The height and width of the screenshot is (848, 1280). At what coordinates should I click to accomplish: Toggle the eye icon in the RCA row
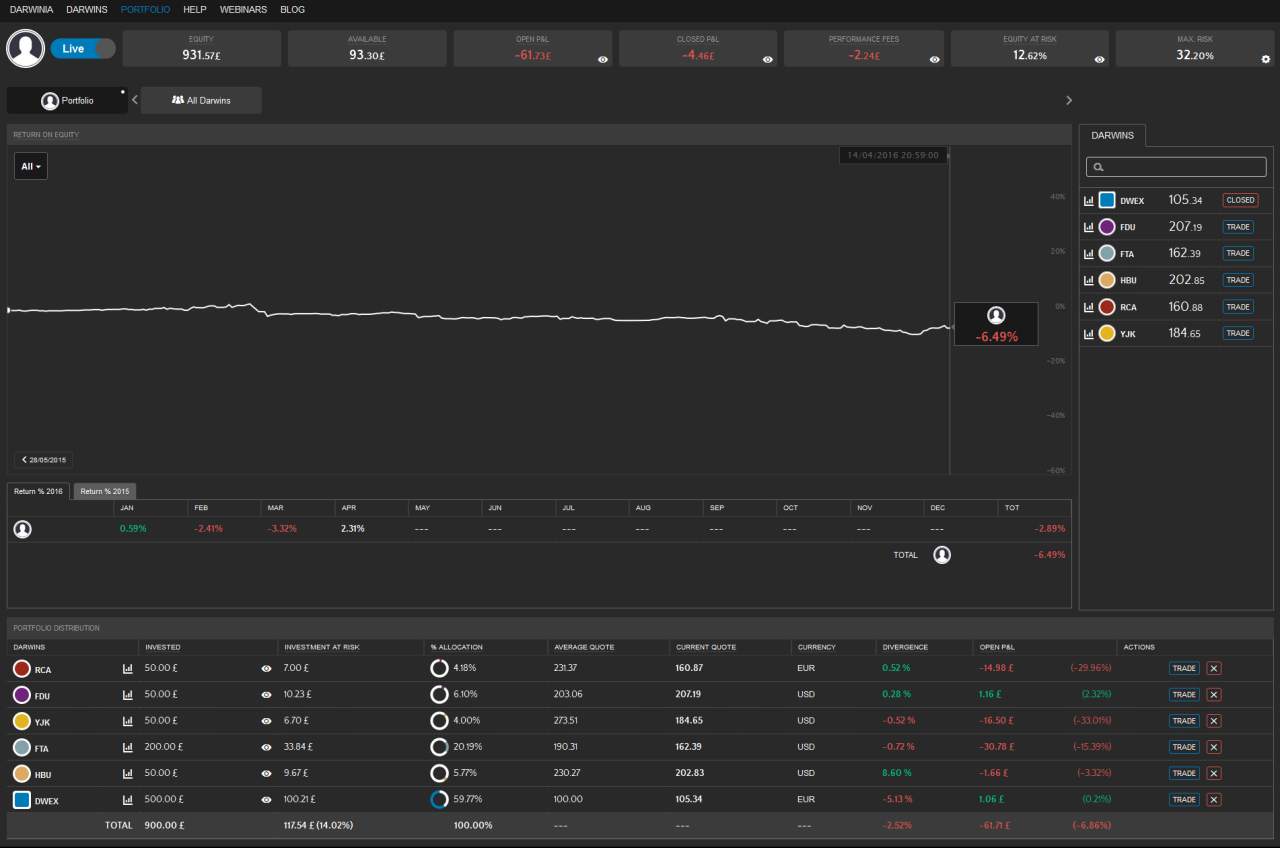[266, 668]
